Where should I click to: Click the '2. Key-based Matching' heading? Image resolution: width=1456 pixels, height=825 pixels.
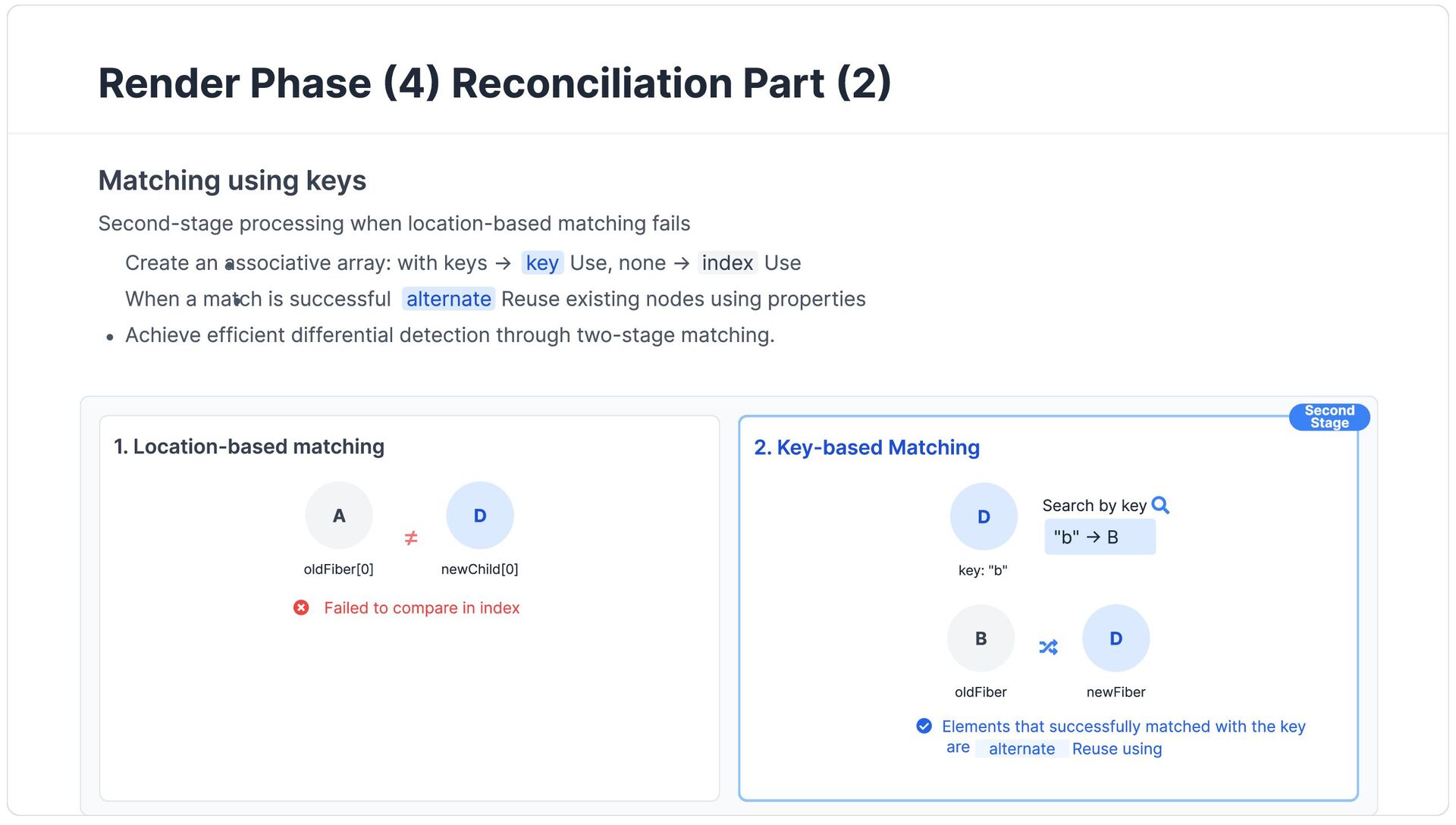[866, 447]
